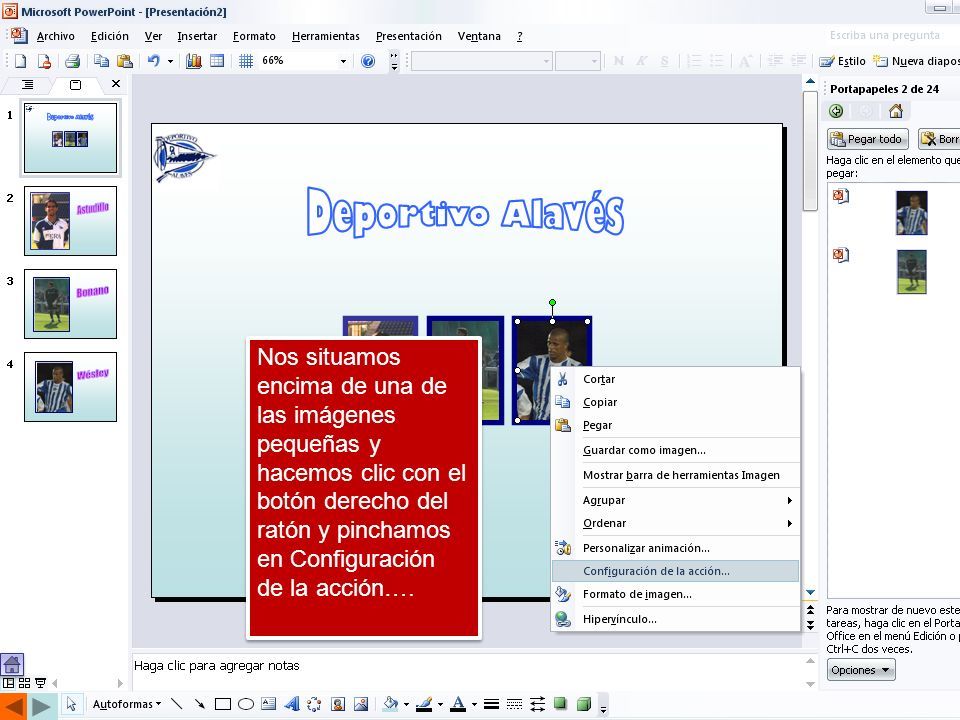Click the line color brush
This screenshot has height=720, width=960.
pos(424,704)
